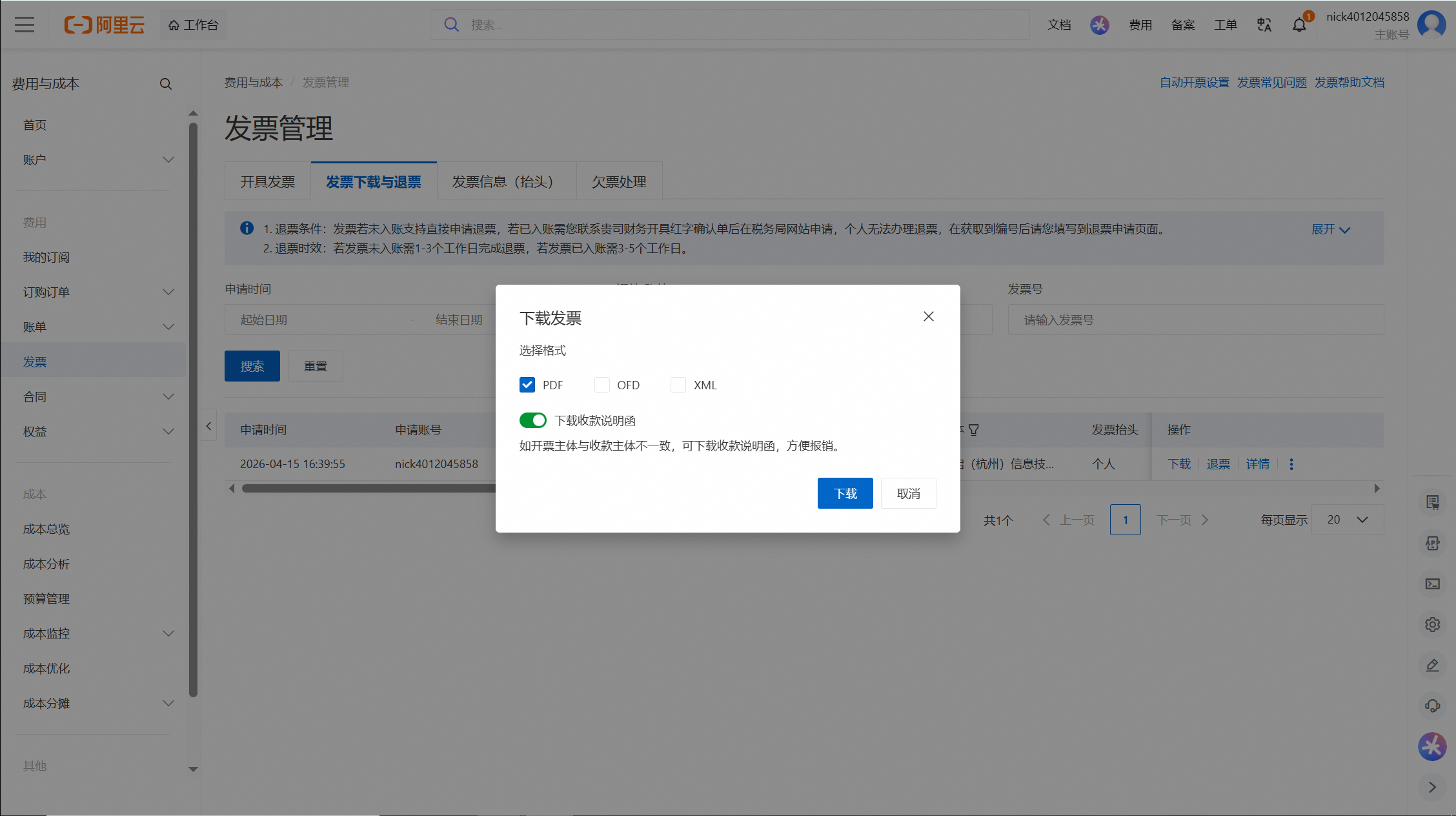Screen dimensions: 1456x816
Task: Select 我的订阅 in the sidebar
Action: 46,257
